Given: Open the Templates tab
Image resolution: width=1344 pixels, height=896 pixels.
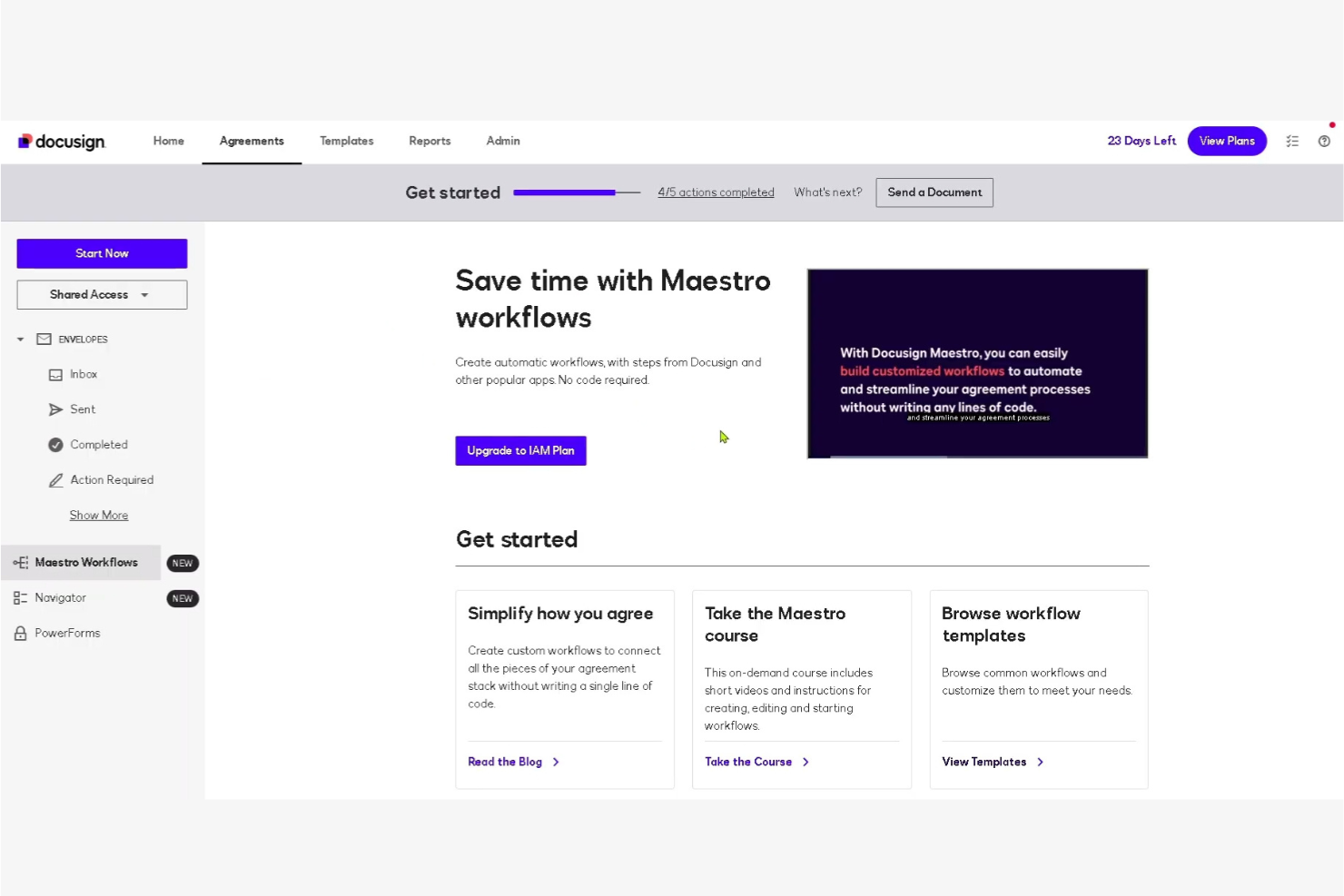Looking at the screenshot, I should point(347,142).
